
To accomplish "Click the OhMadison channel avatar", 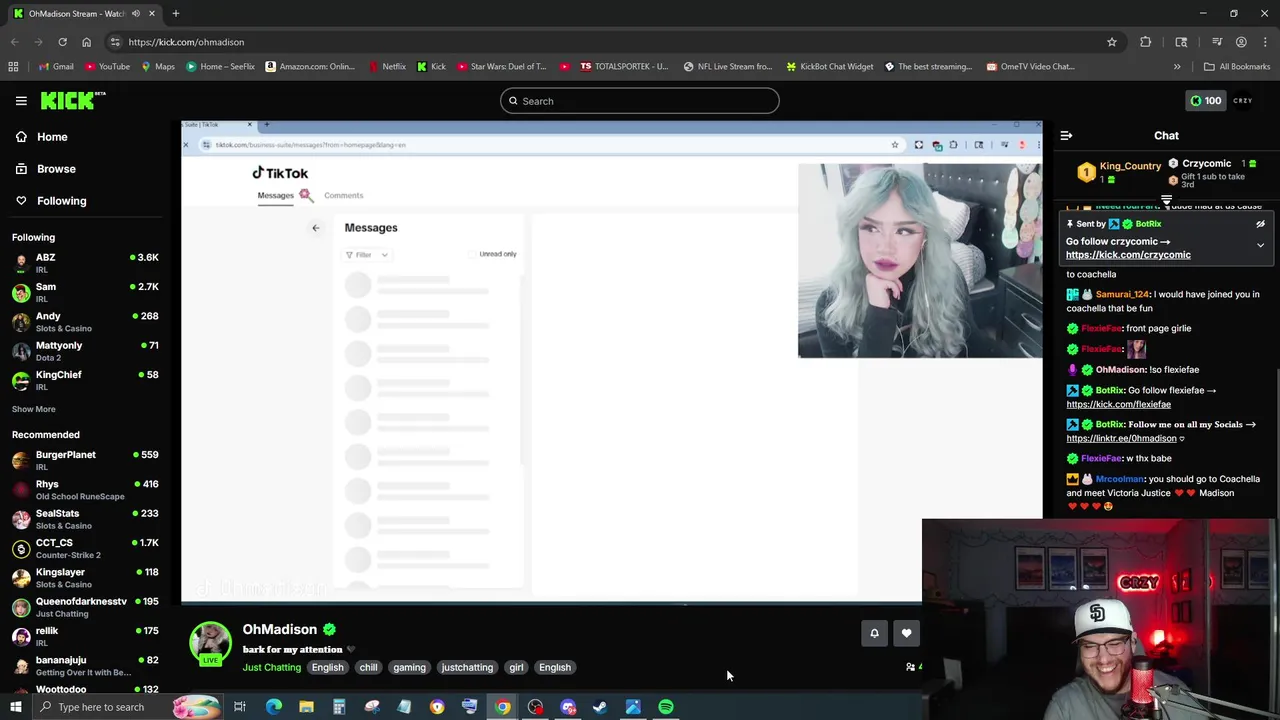I will tap(210, 643).
